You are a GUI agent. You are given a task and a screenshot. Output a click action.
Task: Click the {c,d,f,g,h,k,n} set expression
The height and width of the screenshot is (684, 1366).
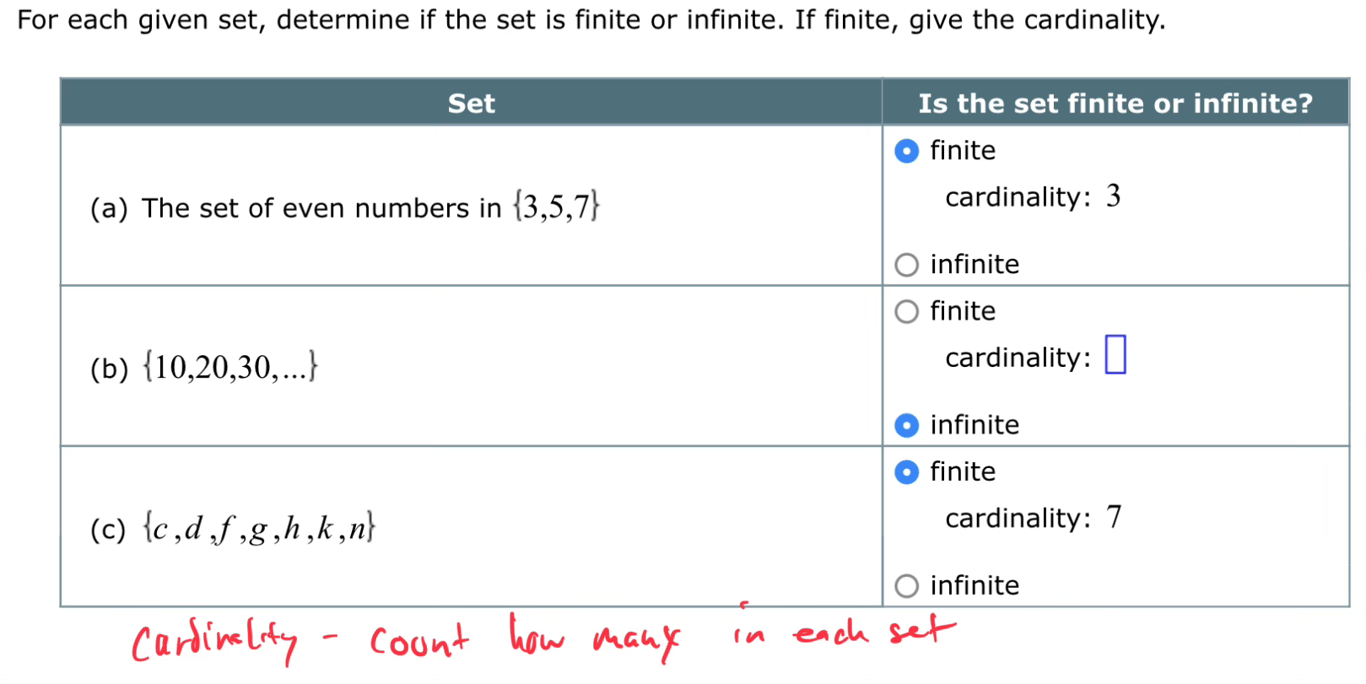coord(260,529)
